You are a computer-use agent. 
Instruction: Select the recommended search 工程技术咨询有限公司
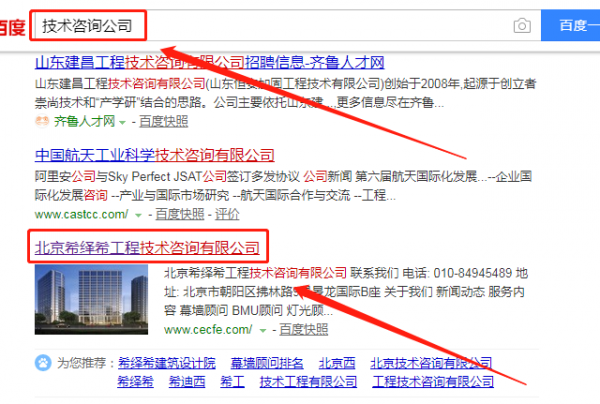coord(431,381)
